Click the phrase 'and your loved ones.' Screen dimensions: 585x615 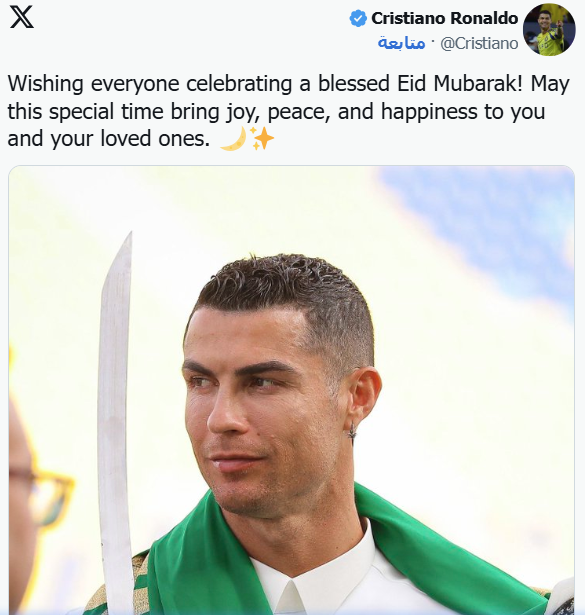click(109, 139)
